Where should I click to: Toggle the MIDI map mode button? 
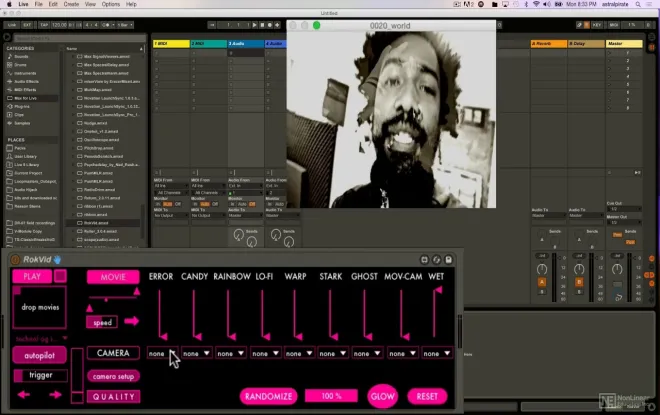click(x=614, y=25)
